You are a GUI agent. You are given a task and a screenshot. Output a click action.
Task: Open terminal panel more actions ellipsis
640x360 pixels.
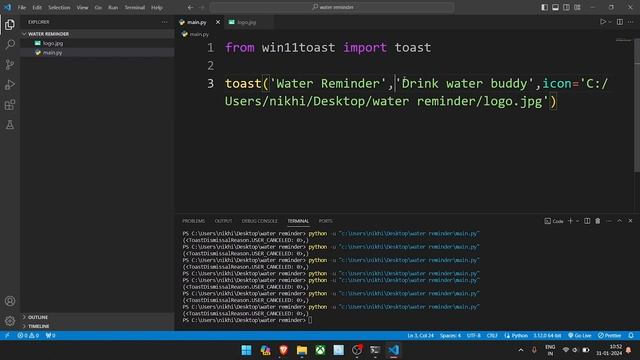[x=609, y=221]
